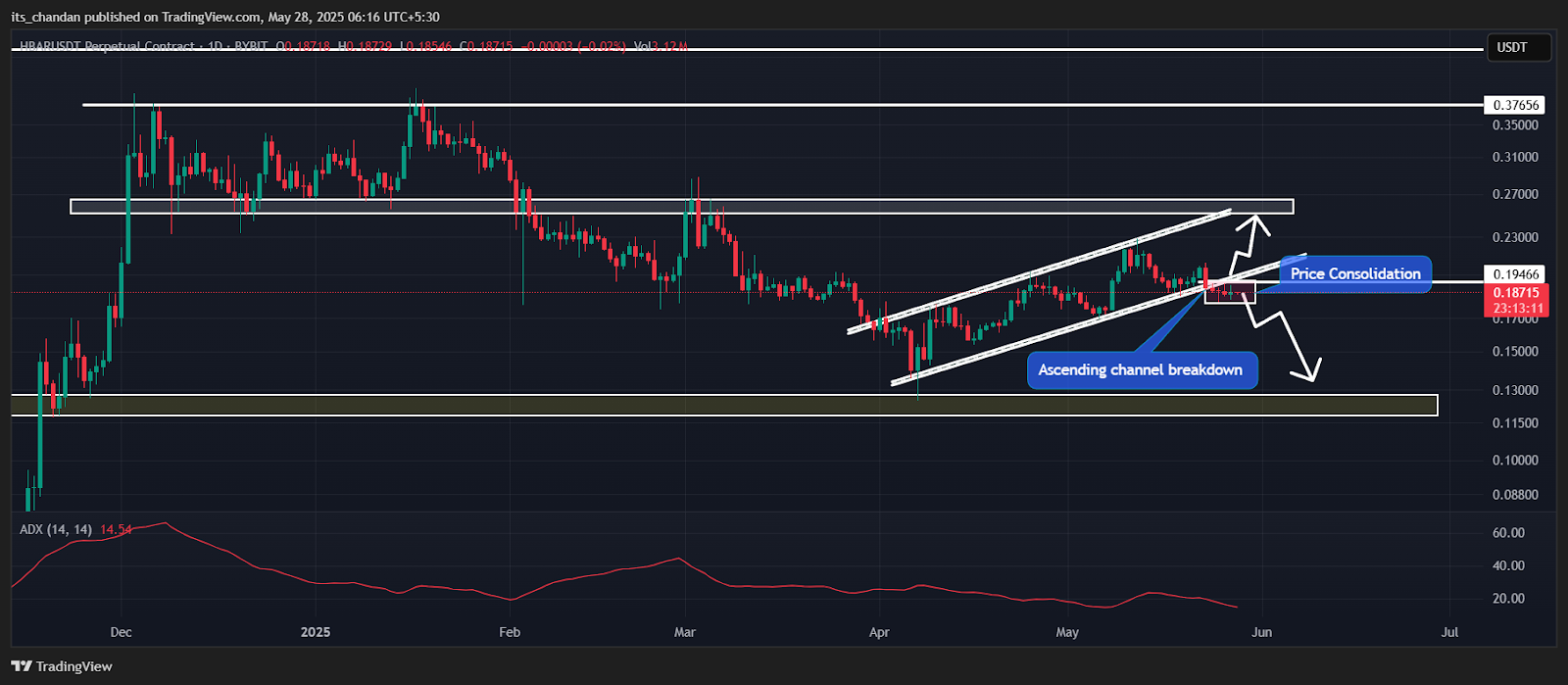Click the TradingView logo at bottom left
The height and width of the screenshot is (685, 1568).
[62, 666]
